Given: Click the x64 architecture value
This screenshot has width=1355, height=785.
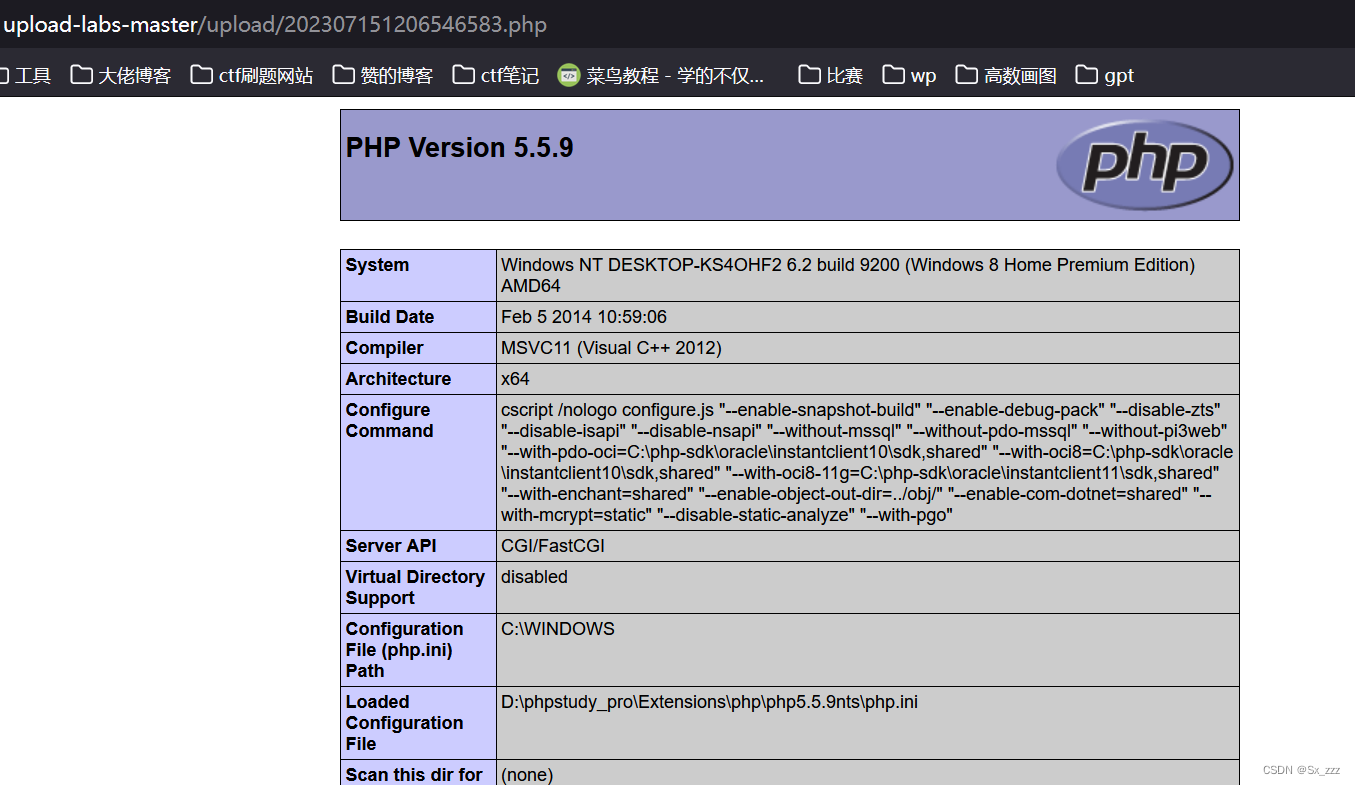Looking at the screenshot, I should click(515, 379).
